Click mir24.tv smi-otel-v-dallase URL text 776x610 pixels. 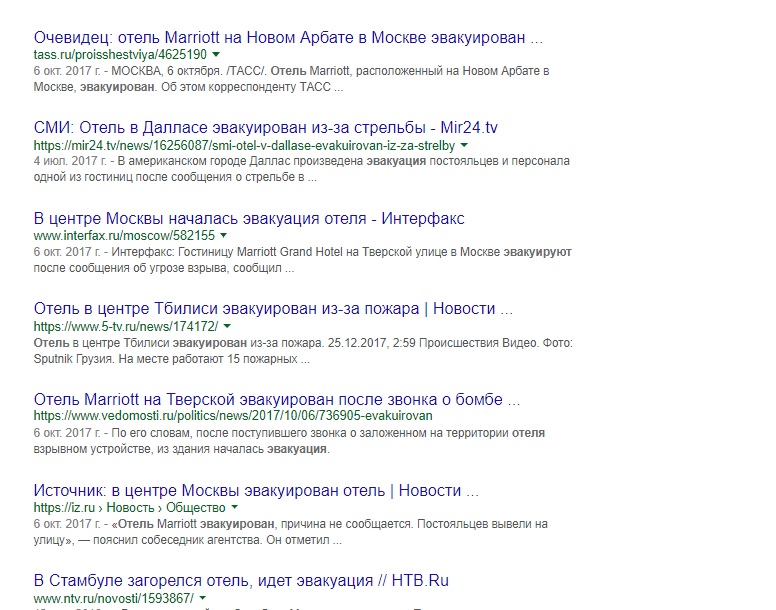click(244, 145)
